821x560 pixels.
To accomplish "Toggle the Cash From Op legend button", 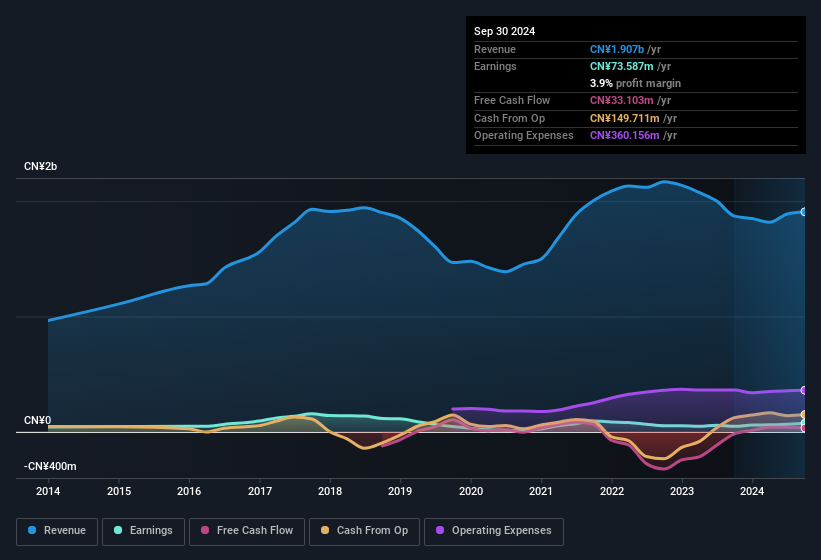I will (x=364, y=531).
